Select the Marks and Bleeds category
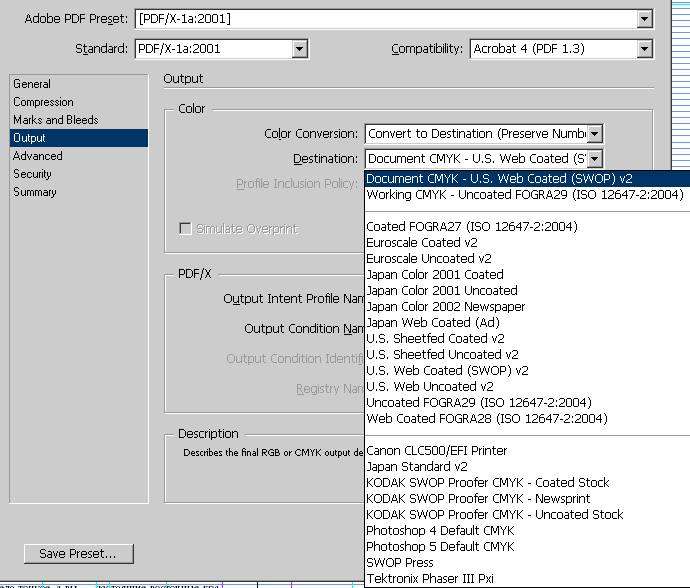690x588 pixels. click(78, 120)
